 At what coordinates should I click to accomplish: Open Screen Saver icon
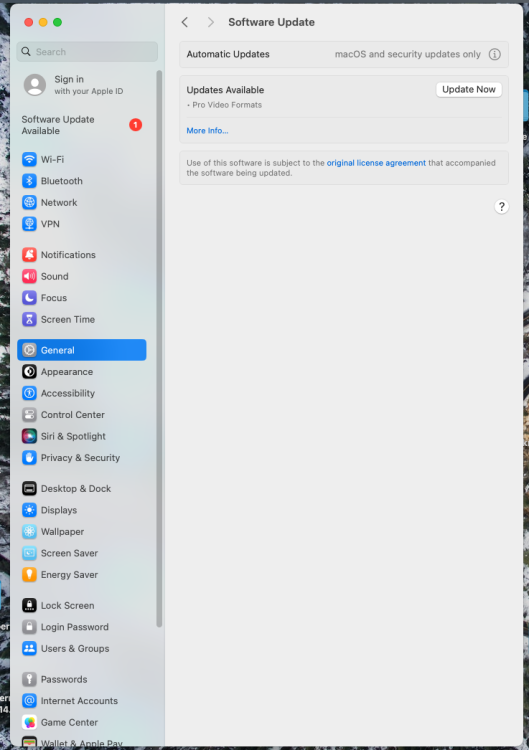[29, 553]
